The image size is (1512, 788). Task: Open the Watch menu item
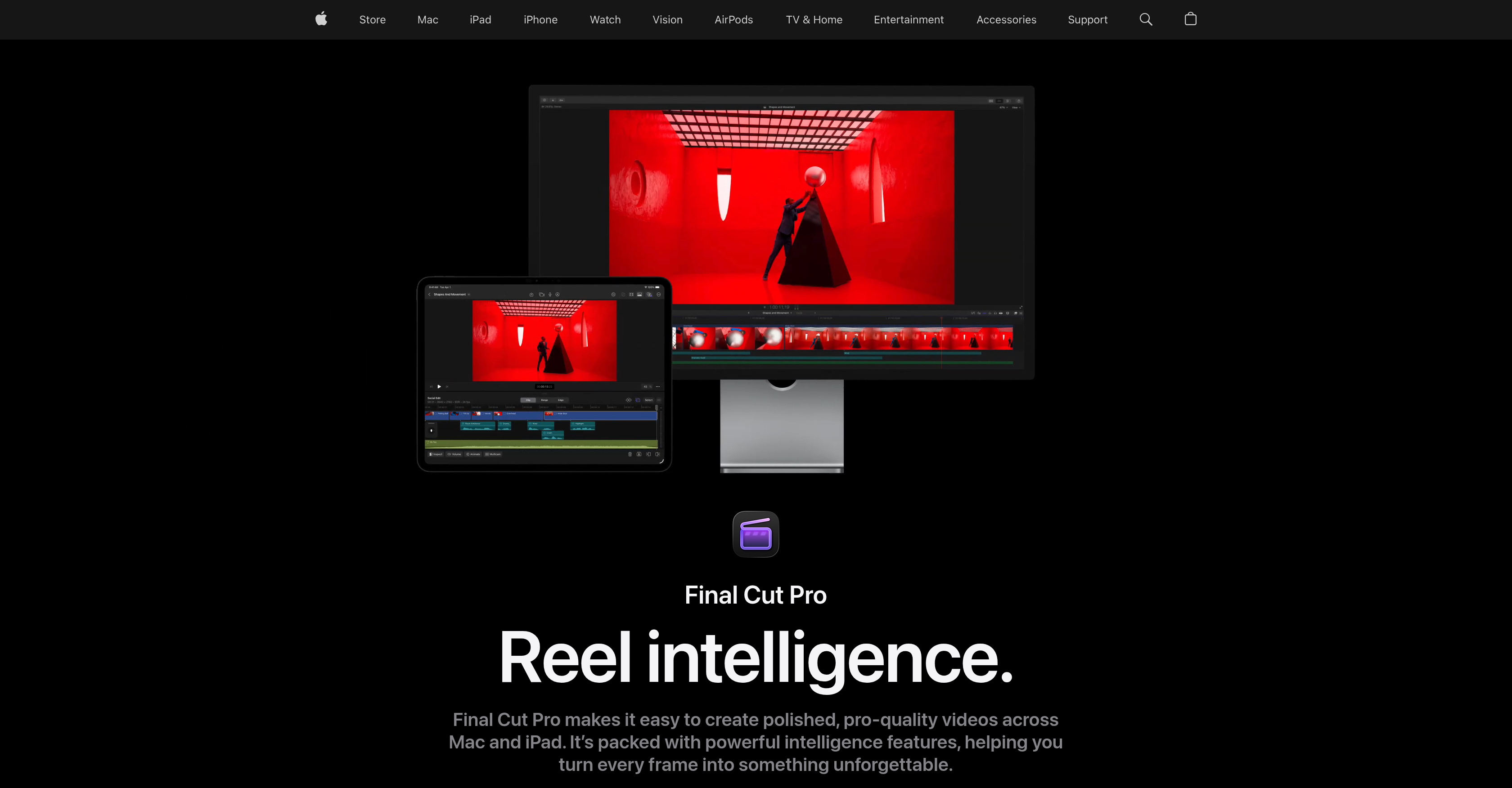pyautogui.click(x=605, y=19)
